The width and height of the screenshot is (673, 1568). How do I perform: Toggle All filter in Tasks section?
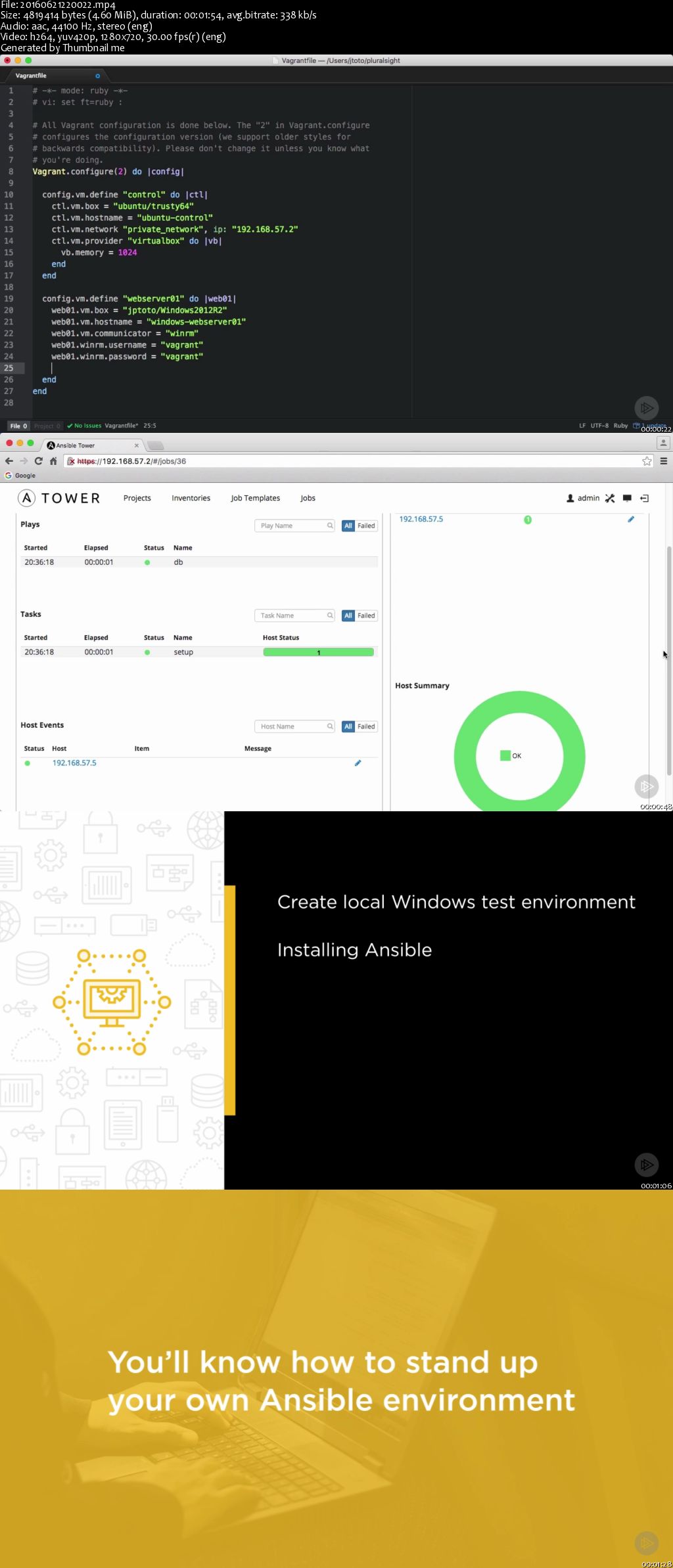click(x=348, y=616)
